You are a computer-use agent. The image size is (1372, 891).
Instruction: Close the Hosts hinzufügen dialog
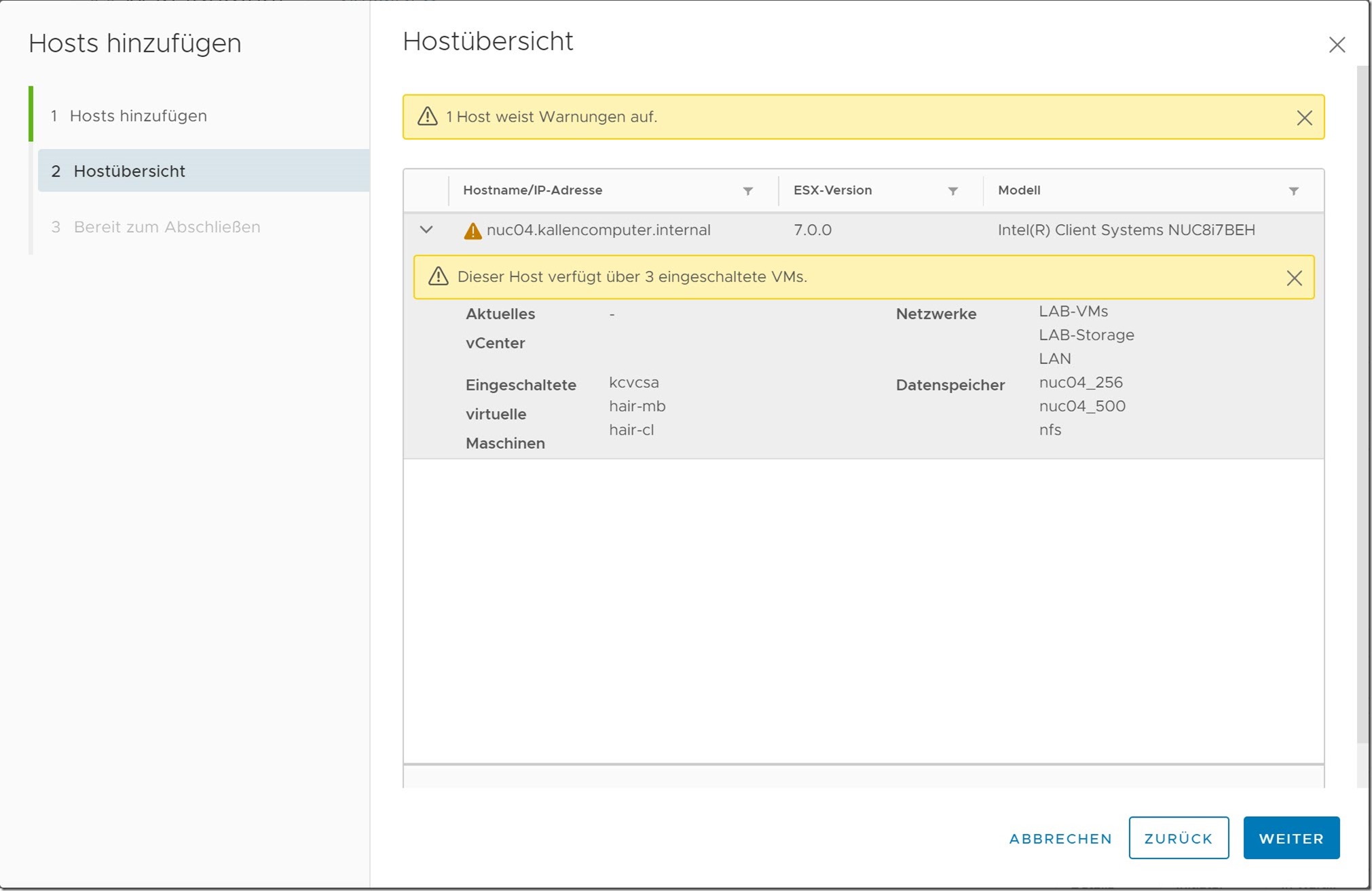tap(1337, 45)
